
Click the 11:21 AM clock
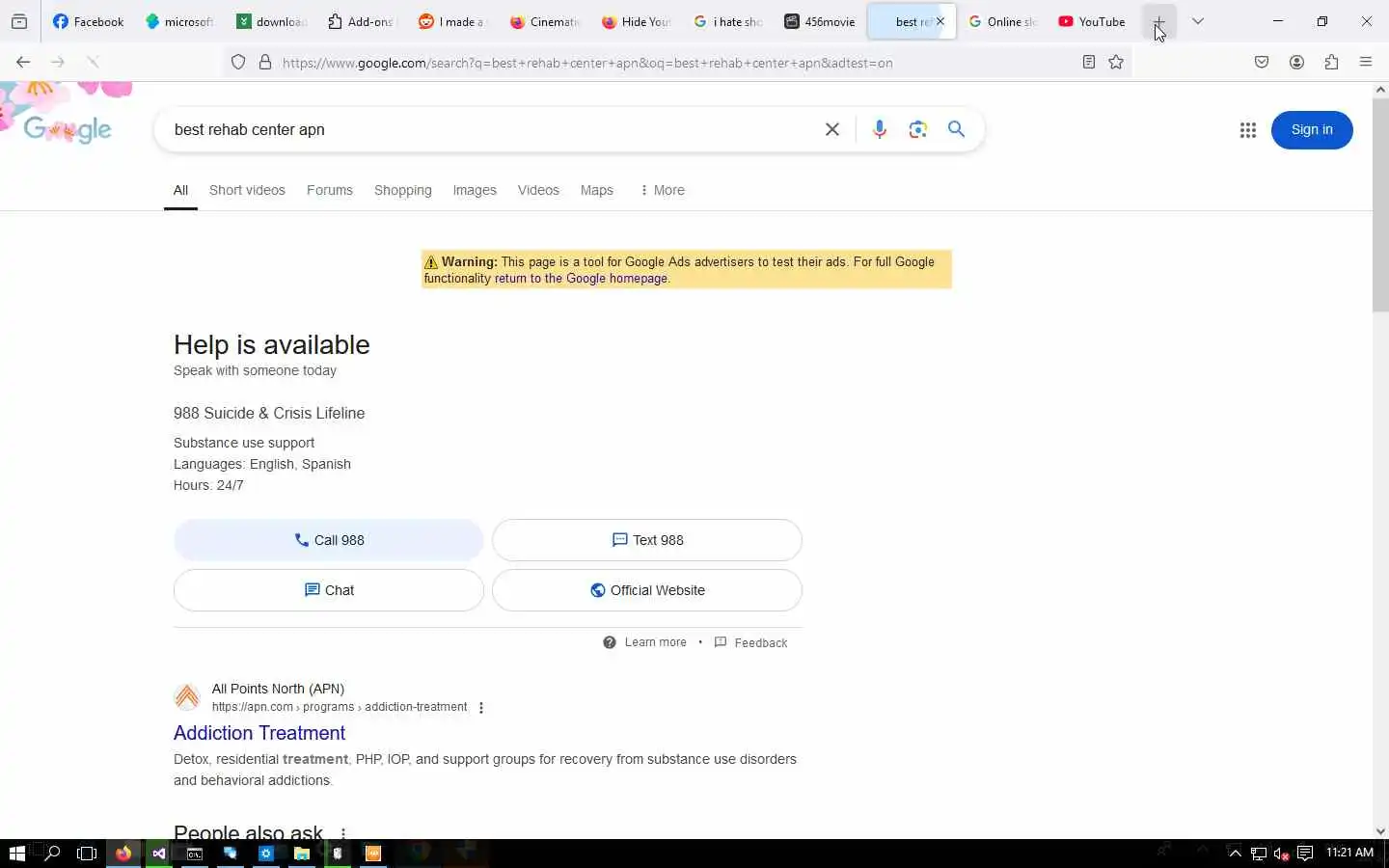tap(1349, 853)
